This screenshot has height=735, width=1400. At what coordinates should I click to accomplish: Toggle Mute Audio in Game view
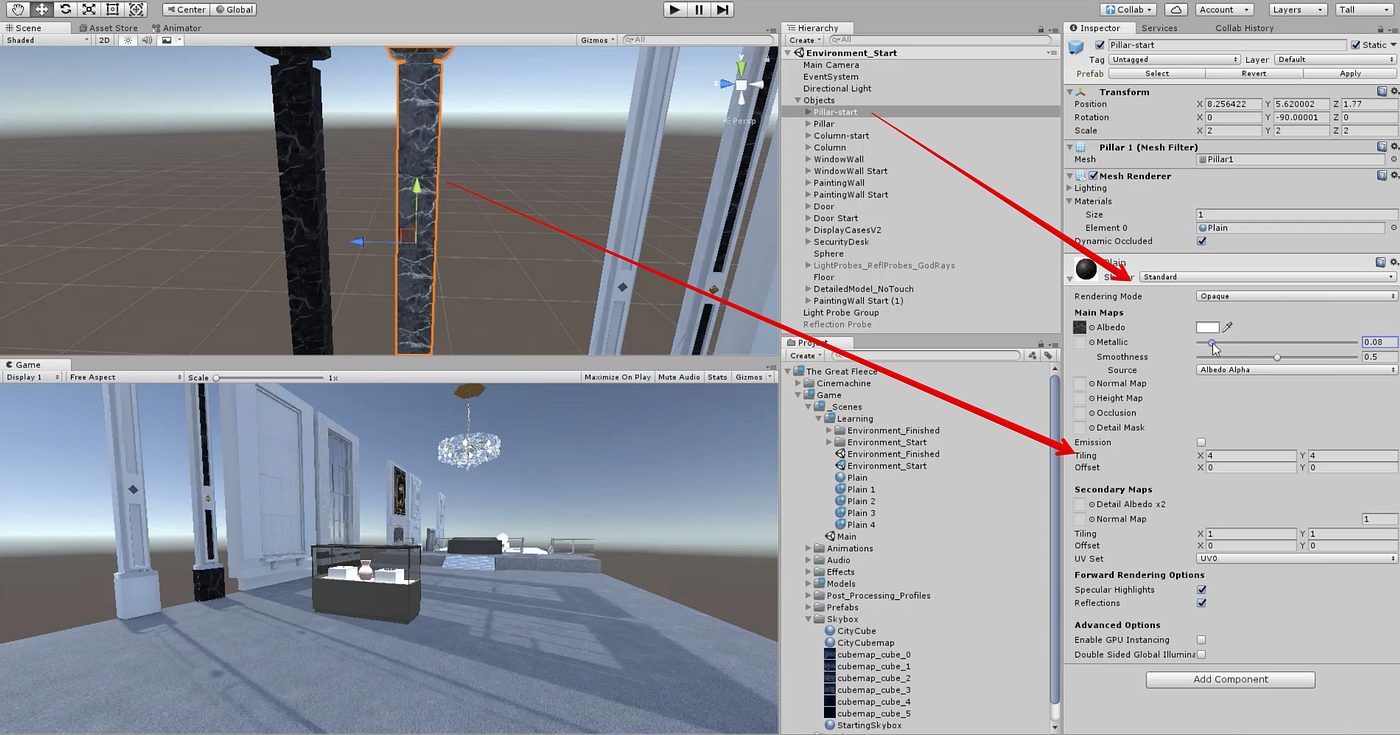pyautogui.click(x=678, y=377)
